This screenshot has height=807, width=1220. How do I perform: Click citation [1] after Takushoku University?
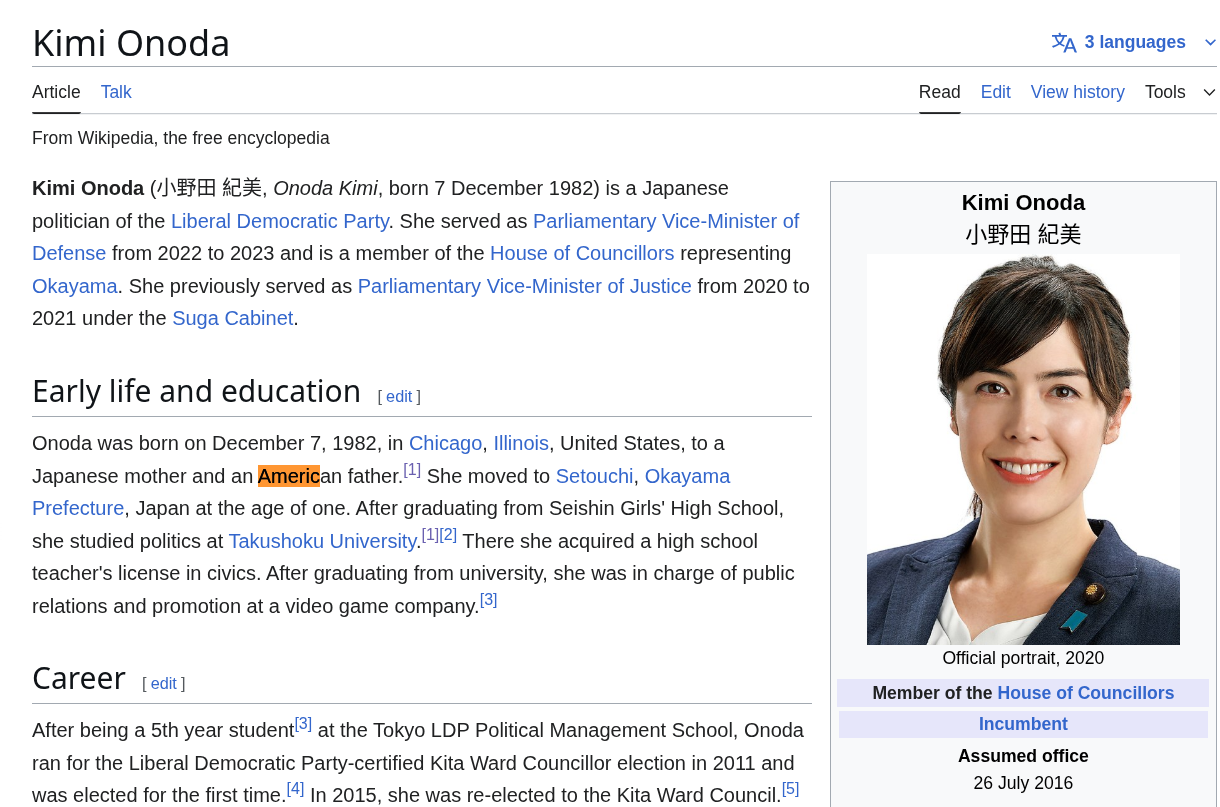coord(430,534)
